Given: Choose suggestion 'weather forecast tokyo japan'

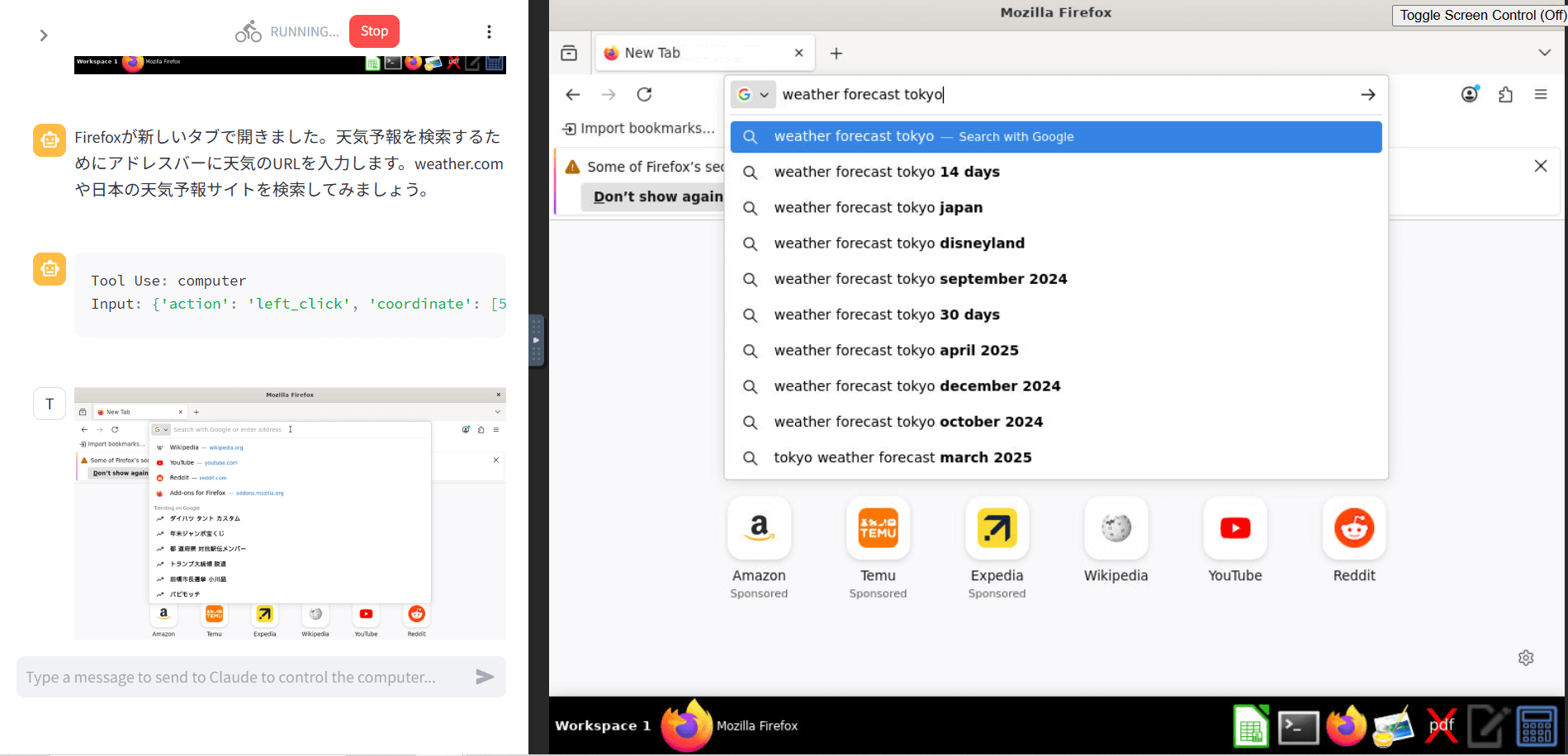Looking at the screenshot, I should (878, 208).
